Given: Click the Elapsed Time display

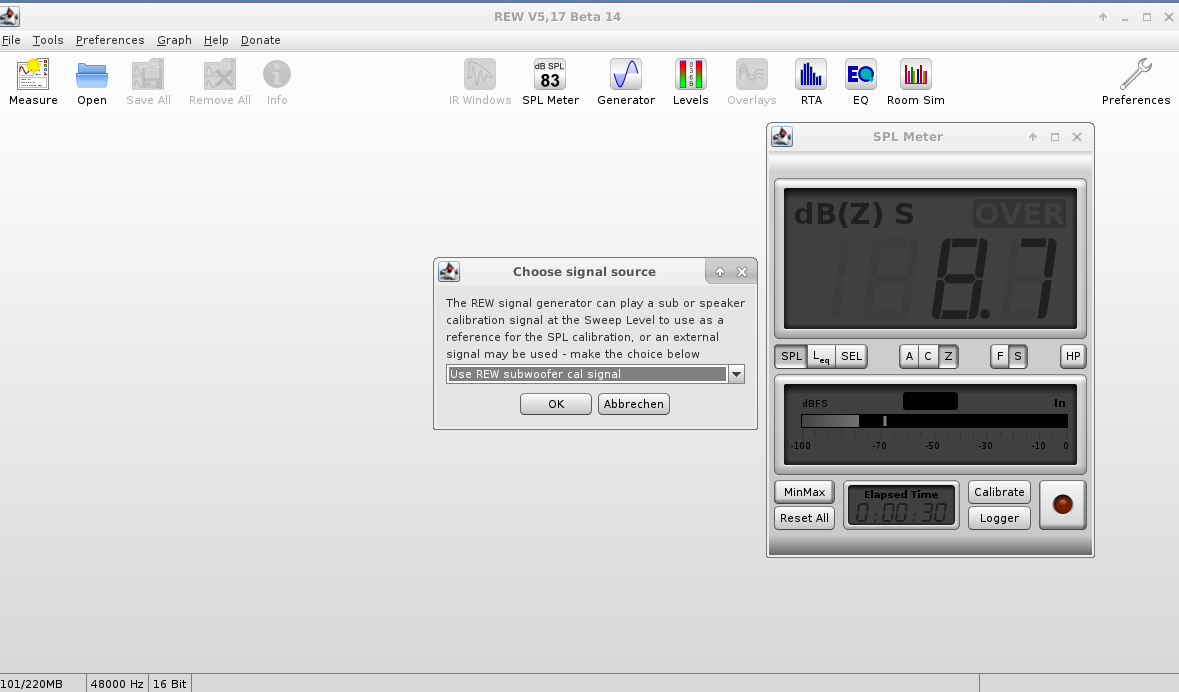Looking at the screenshot, I should [x=902, y=505].
